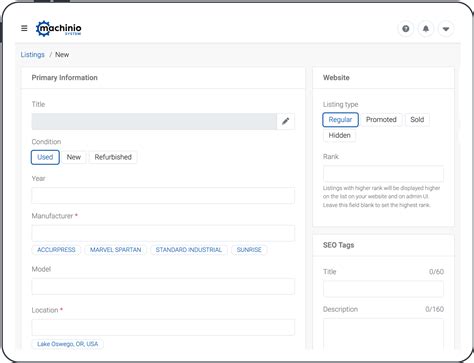Viewport: 474px width, 363px height.
Task: Focus the Rank input field
Action: coord(383,174)
